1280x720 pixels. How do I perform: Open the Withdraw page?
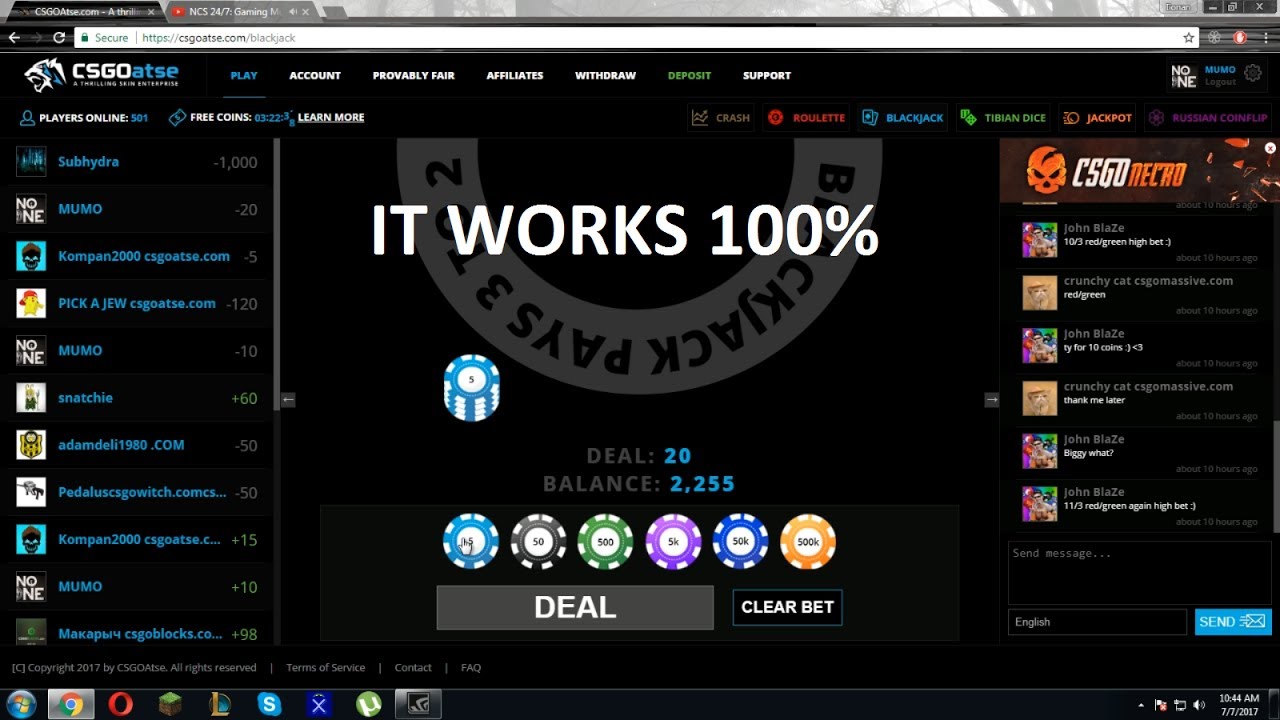[605, 75]
